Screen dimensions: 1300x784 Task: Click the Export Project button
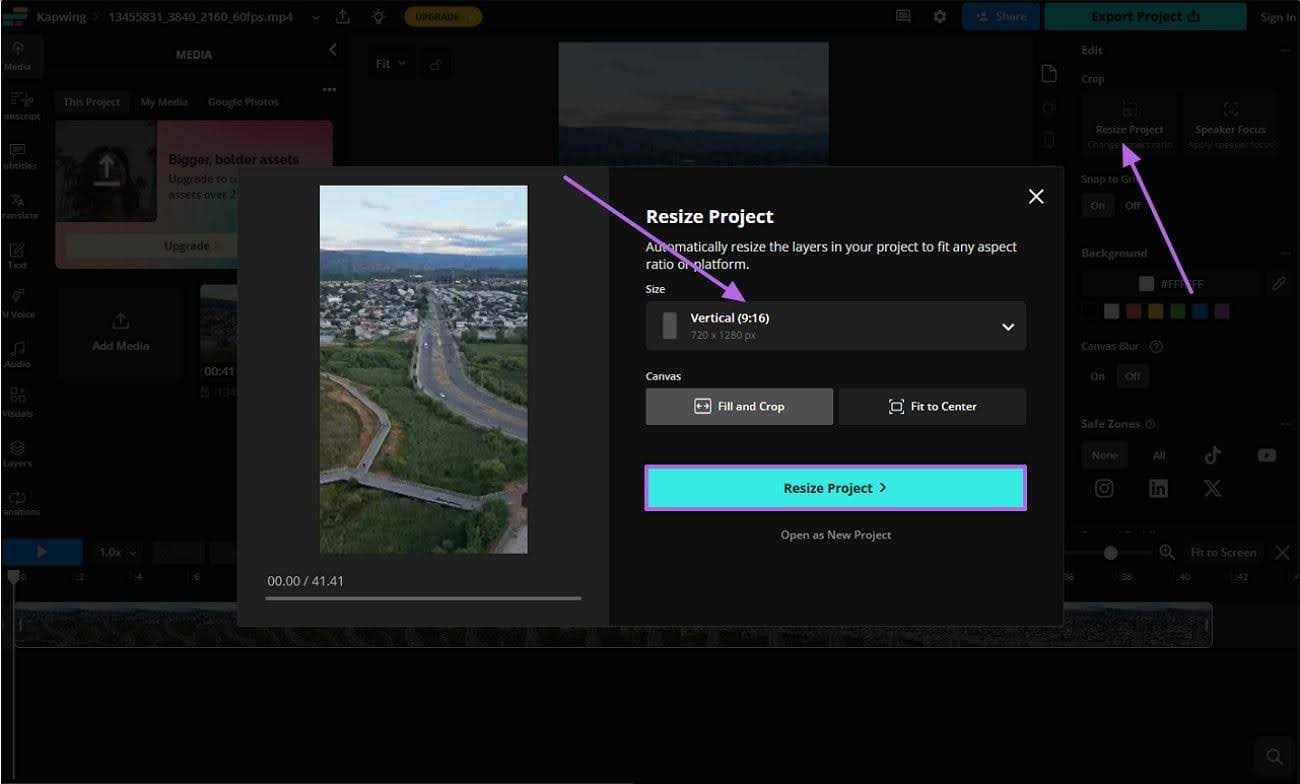(x=1146, y=17)
